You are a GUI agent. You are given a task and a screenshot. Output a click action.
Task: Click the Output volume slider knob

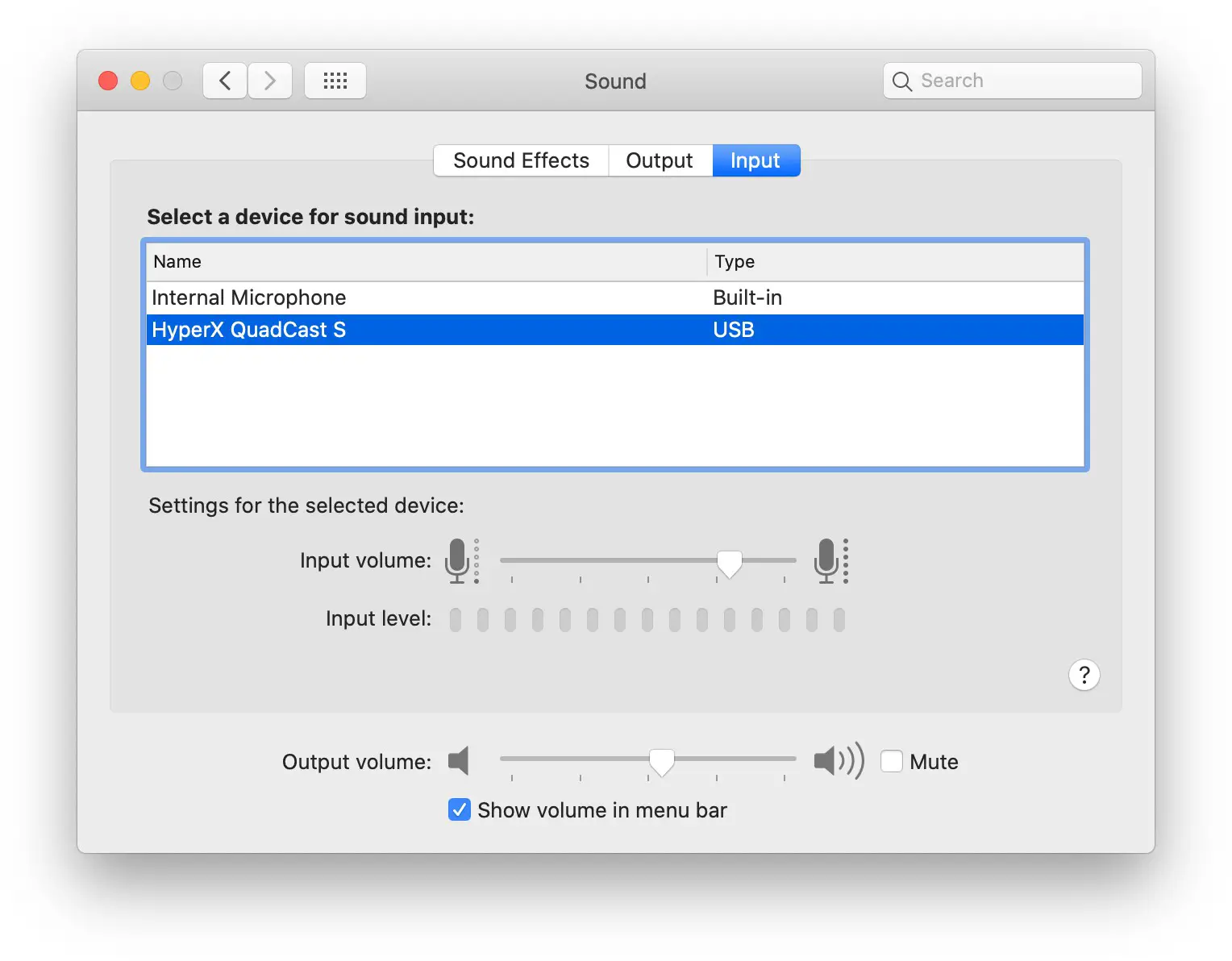click(x=662, y=762)
